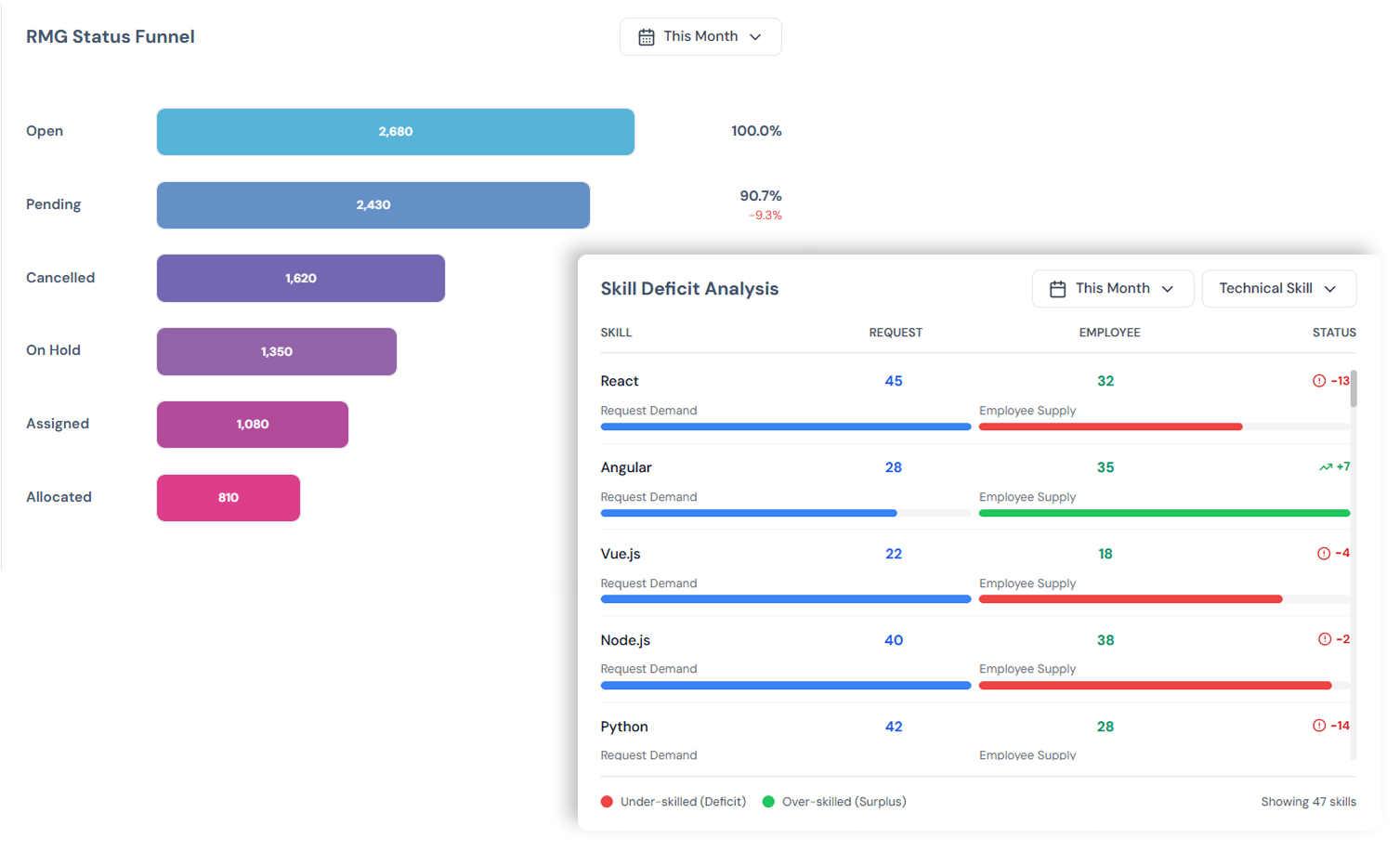The width and height of the screenshot is (1400, 852).
Task: Click the green Over-skilled (Surplus) legend dot
Action: point(768,802)
